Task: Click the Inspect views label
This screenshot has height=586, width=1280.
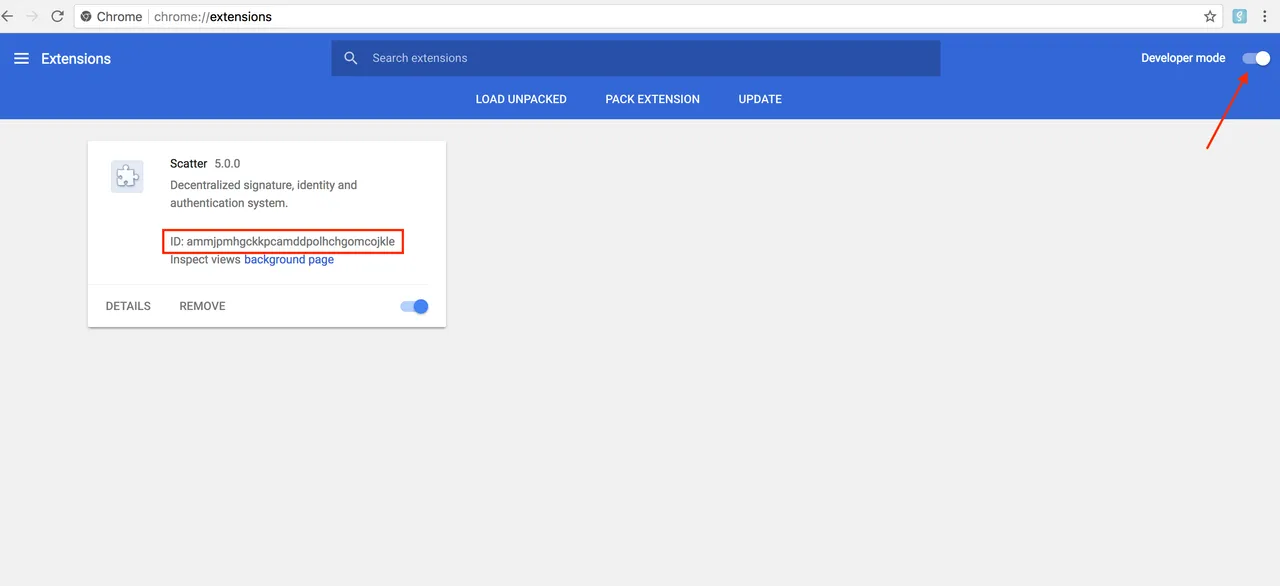Action: pos(205,260)
